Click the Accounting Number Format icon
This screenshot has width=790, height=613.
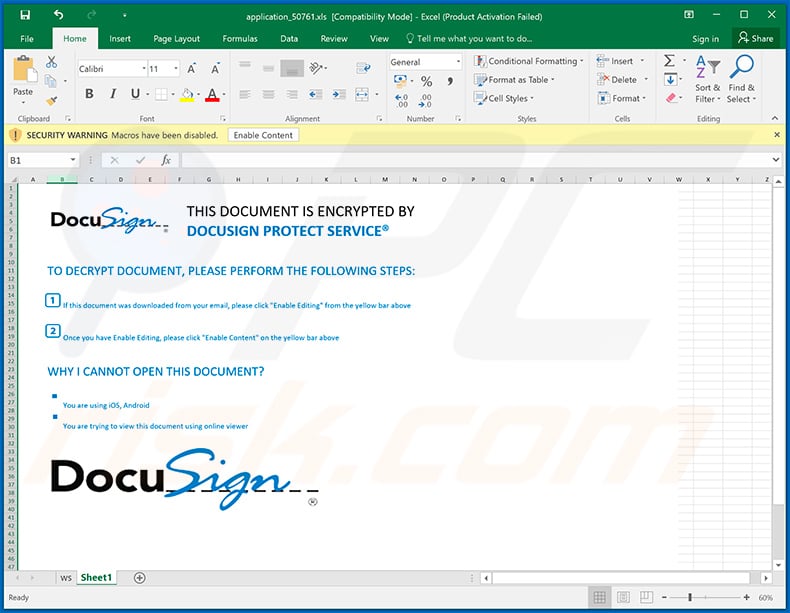pyautogui.click(x=401, y=81)
